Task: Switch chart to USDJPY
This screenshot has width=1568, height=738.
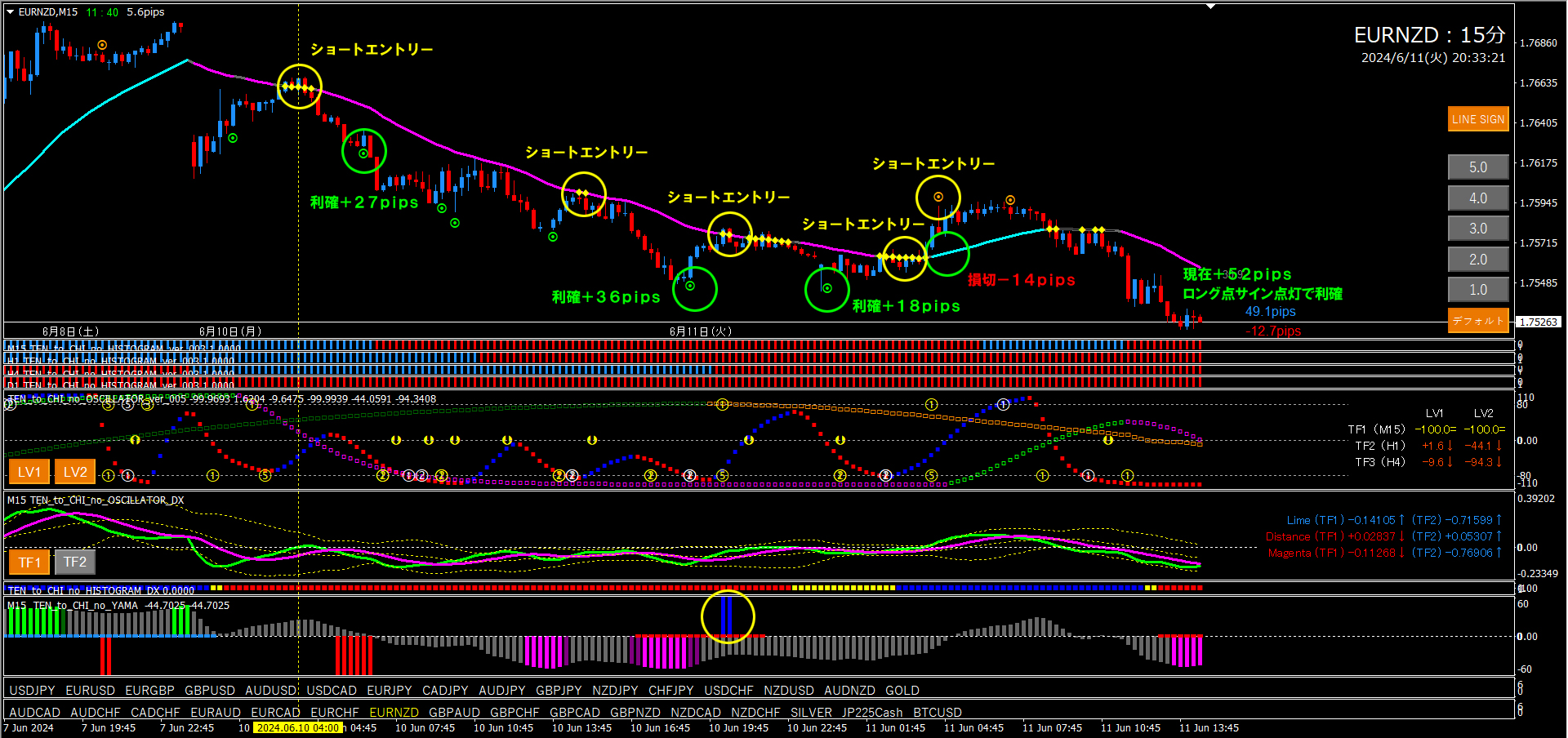Action: point(32,691)
